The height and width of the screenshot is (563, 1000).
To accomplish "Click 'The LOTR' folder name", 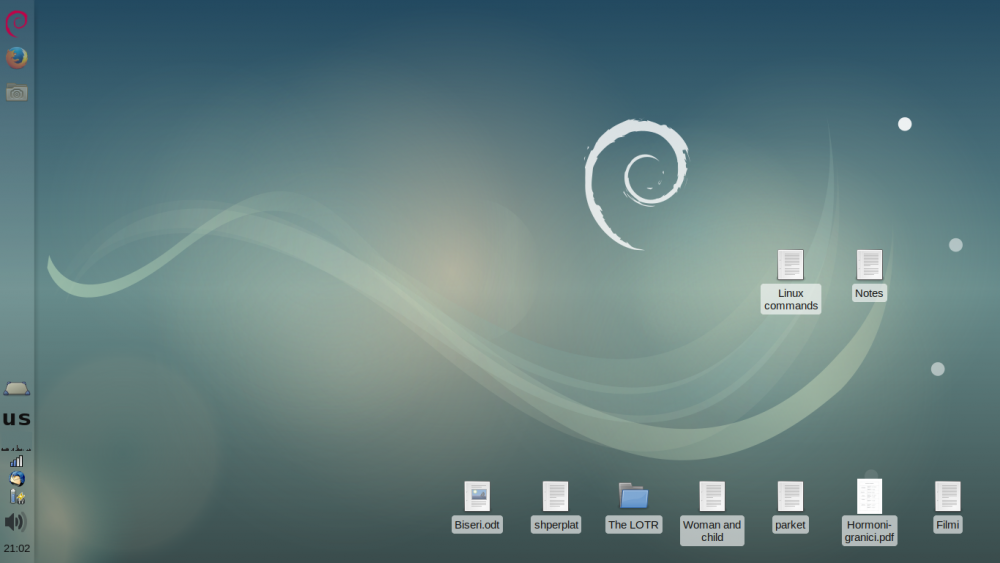I will 633,525.
